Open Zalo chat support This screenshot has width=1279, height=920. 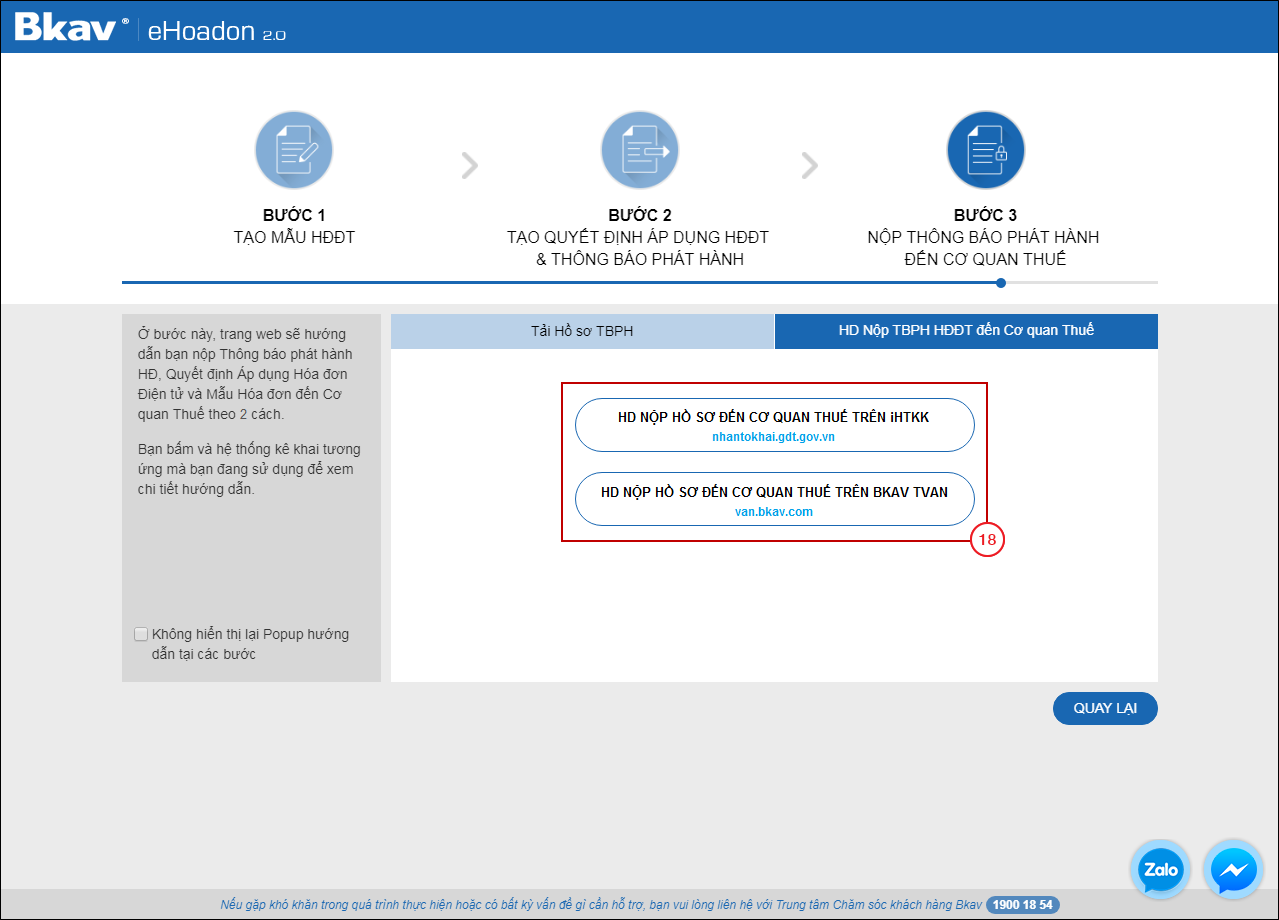1161,869
